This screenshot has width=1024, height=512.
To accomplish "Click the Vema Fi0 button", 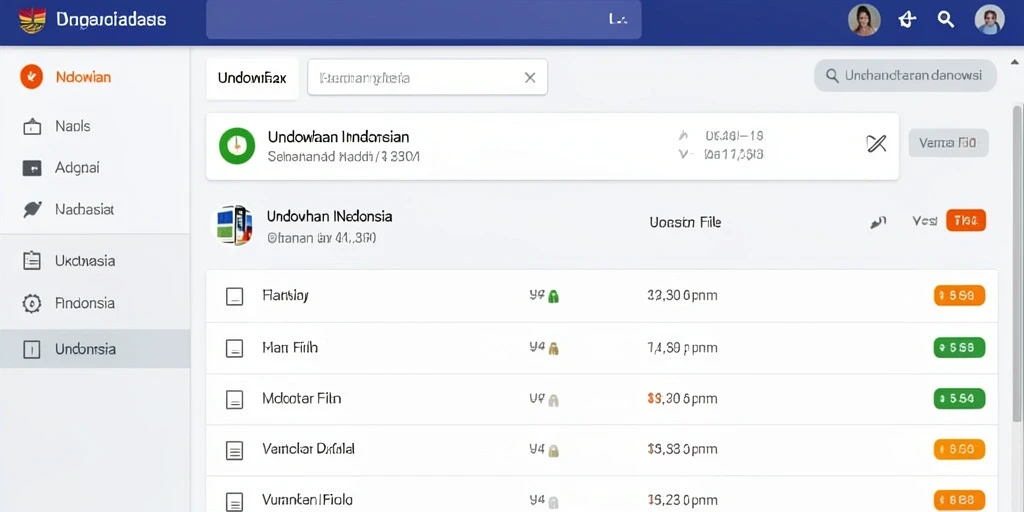I will (x=948, y=143).
